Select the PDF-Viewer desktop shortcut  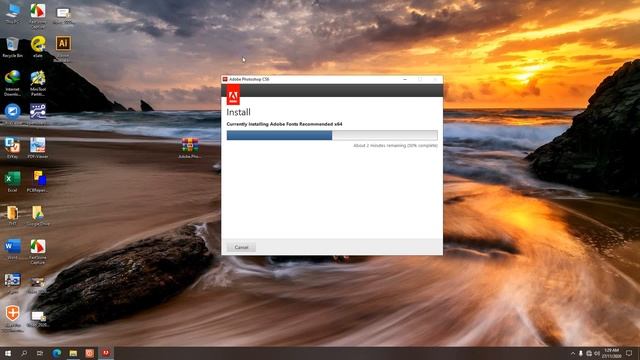point(38,148)
